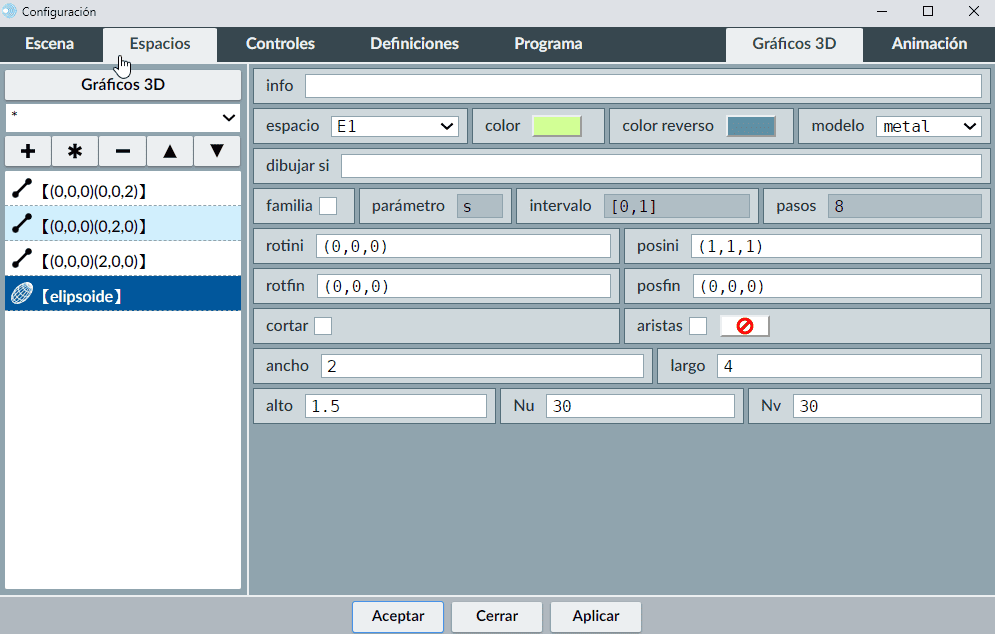Check the aristas checkbox
This screenshot has height=634, width=995.
(x=698, y=326)
